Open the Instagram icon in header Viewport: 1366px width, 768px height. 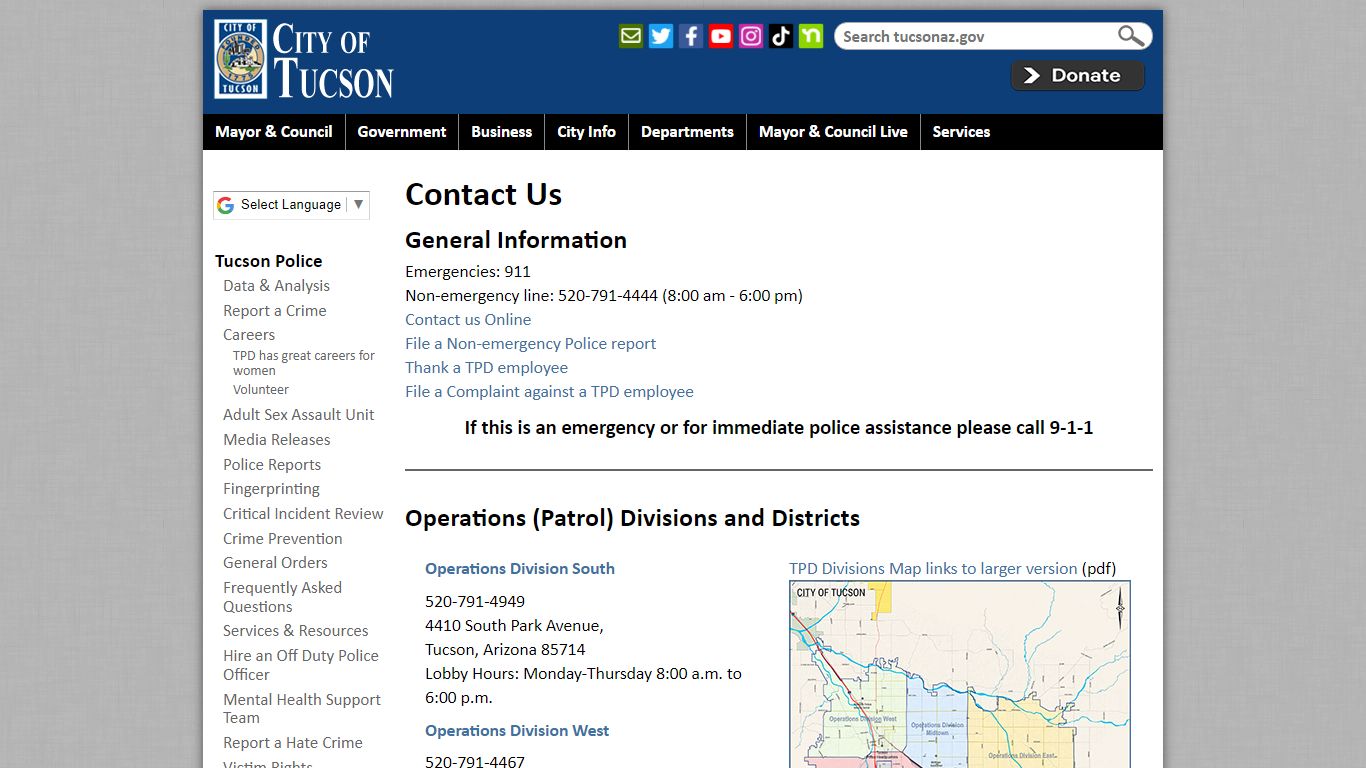(751, 36)
